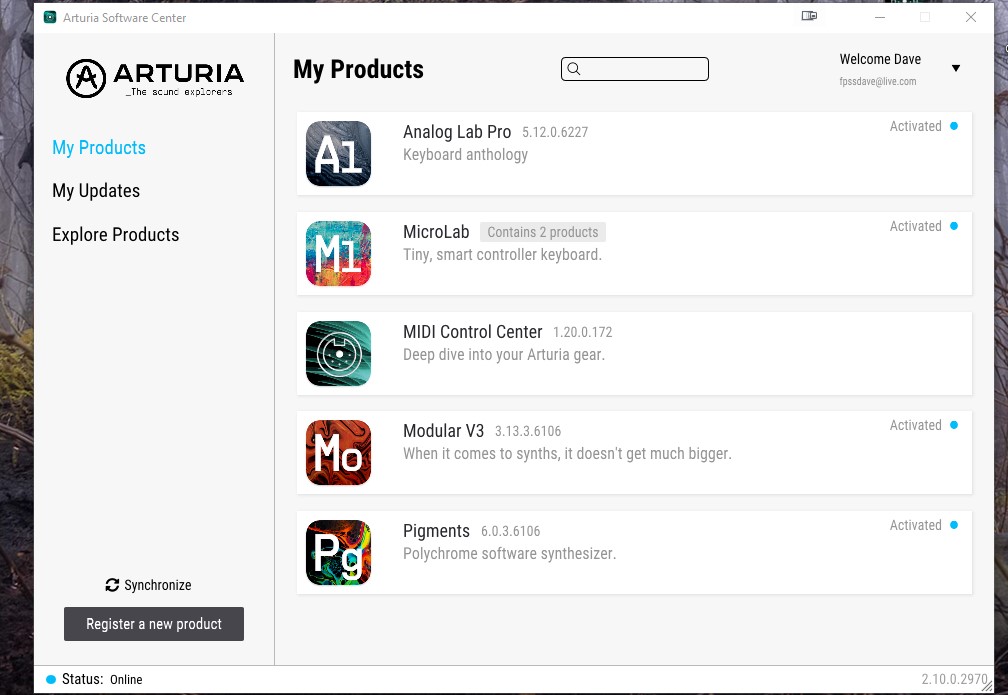Image resolution: width=1008 pixels, height=695 pixels.
Task: Open the Welcome Dave account dropdown arrow
Action: point(956,68)
